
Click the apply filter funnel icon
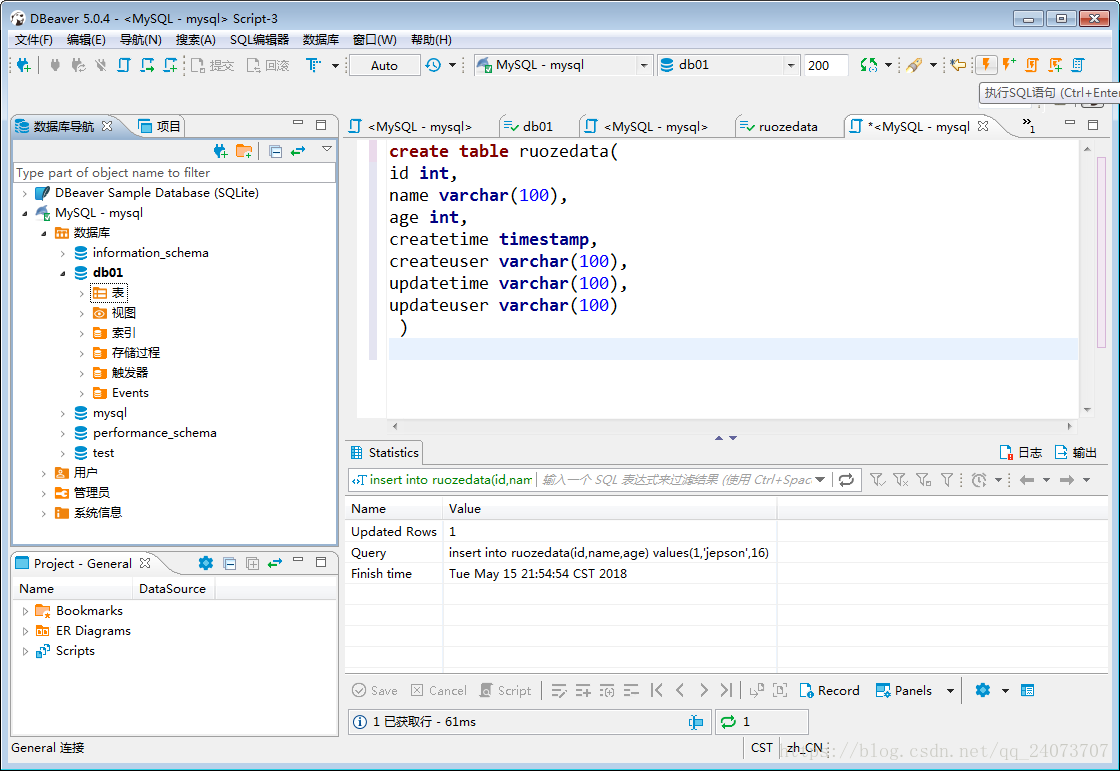click(x=876, y=479)
